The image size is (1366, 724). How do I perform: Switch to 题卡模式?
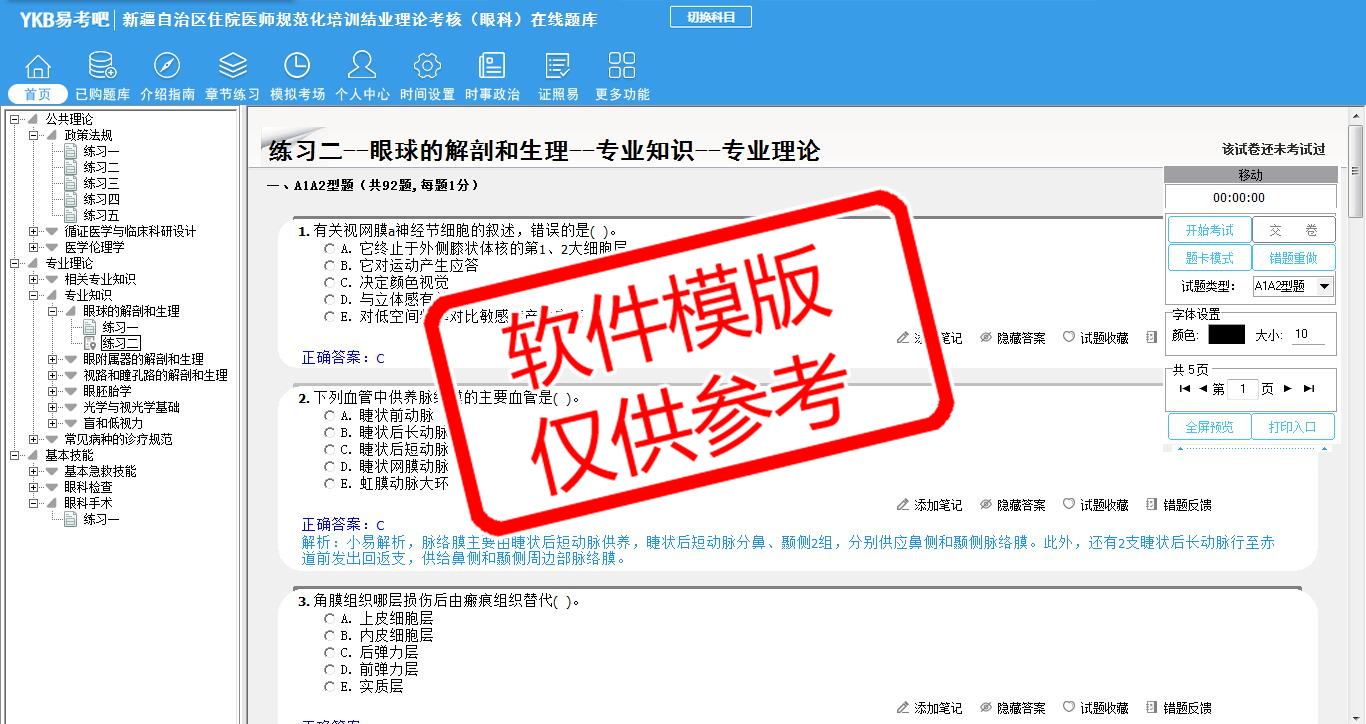click(x=1209, y=258)
